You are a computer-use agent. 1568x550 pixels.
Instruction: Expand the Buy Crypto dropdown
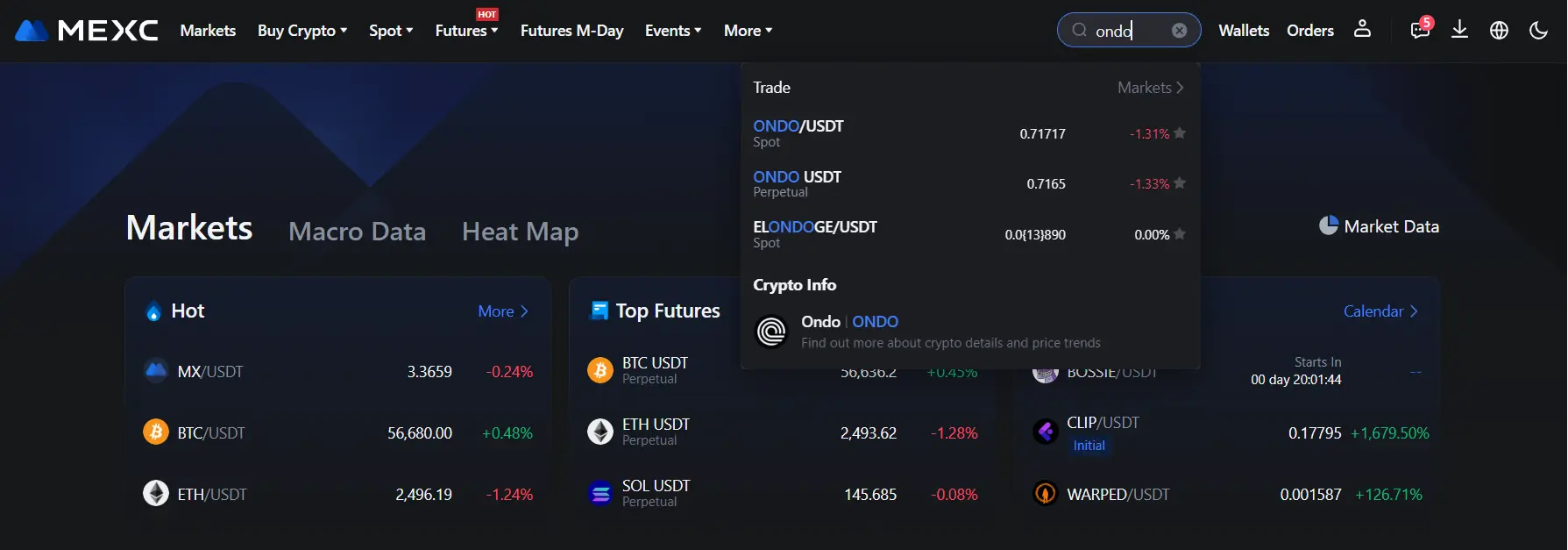point(302,31)
